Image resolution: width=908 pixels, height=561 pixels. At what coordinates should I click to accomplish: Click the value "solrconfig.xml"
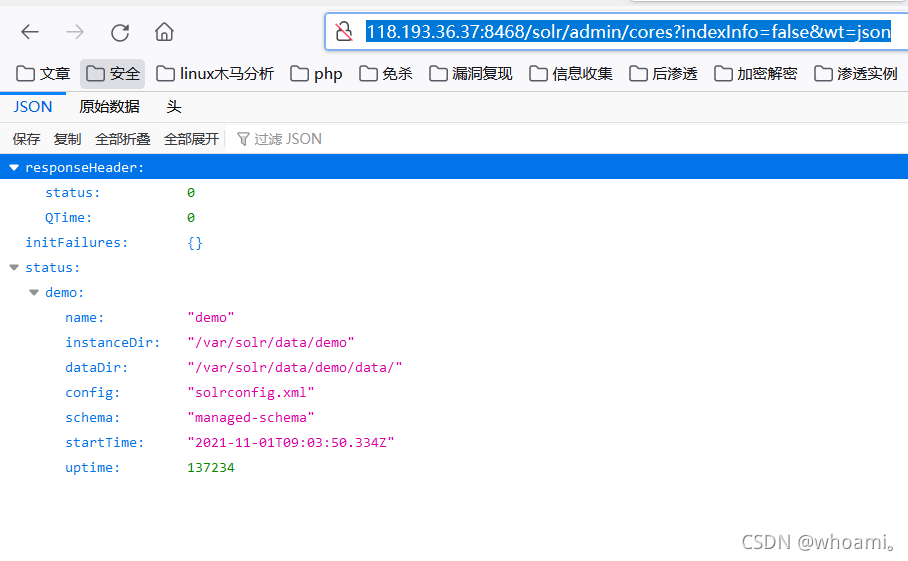pos(251,393)
